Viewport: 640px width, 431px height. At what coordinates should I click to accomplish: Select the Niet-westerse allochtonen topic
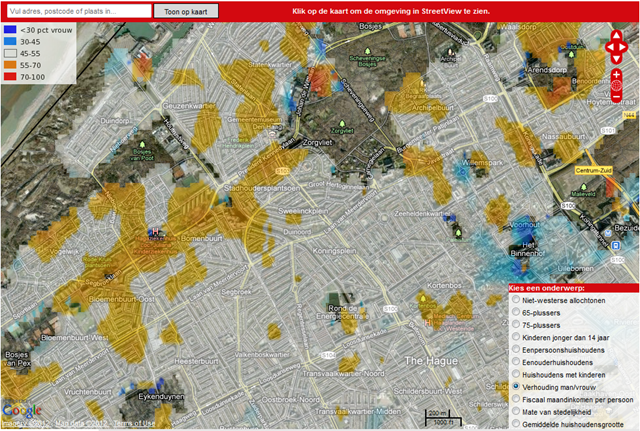515,298
